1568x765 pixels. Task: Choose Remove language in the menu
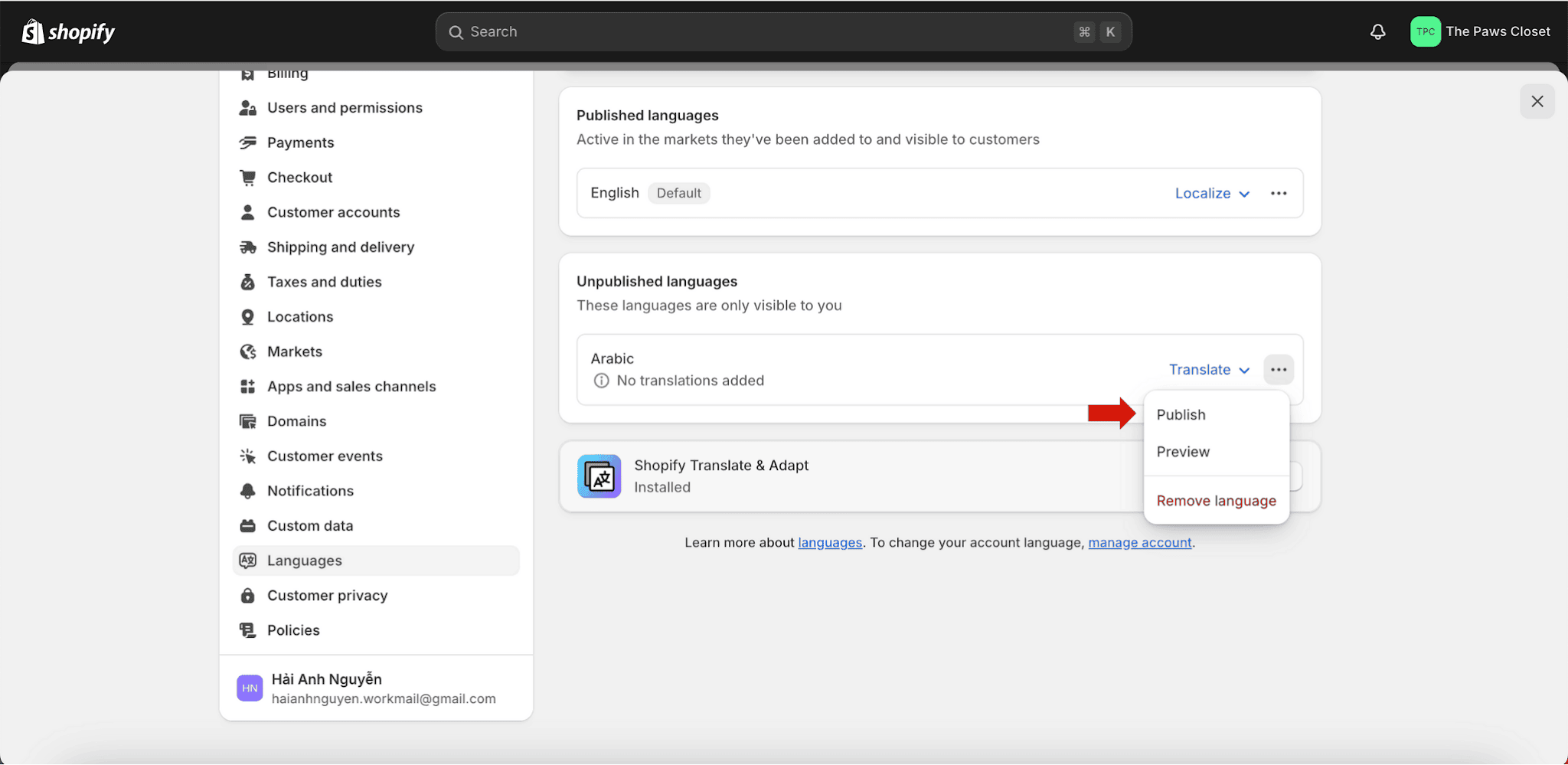pyautogui.click(x=1216, y=501)
